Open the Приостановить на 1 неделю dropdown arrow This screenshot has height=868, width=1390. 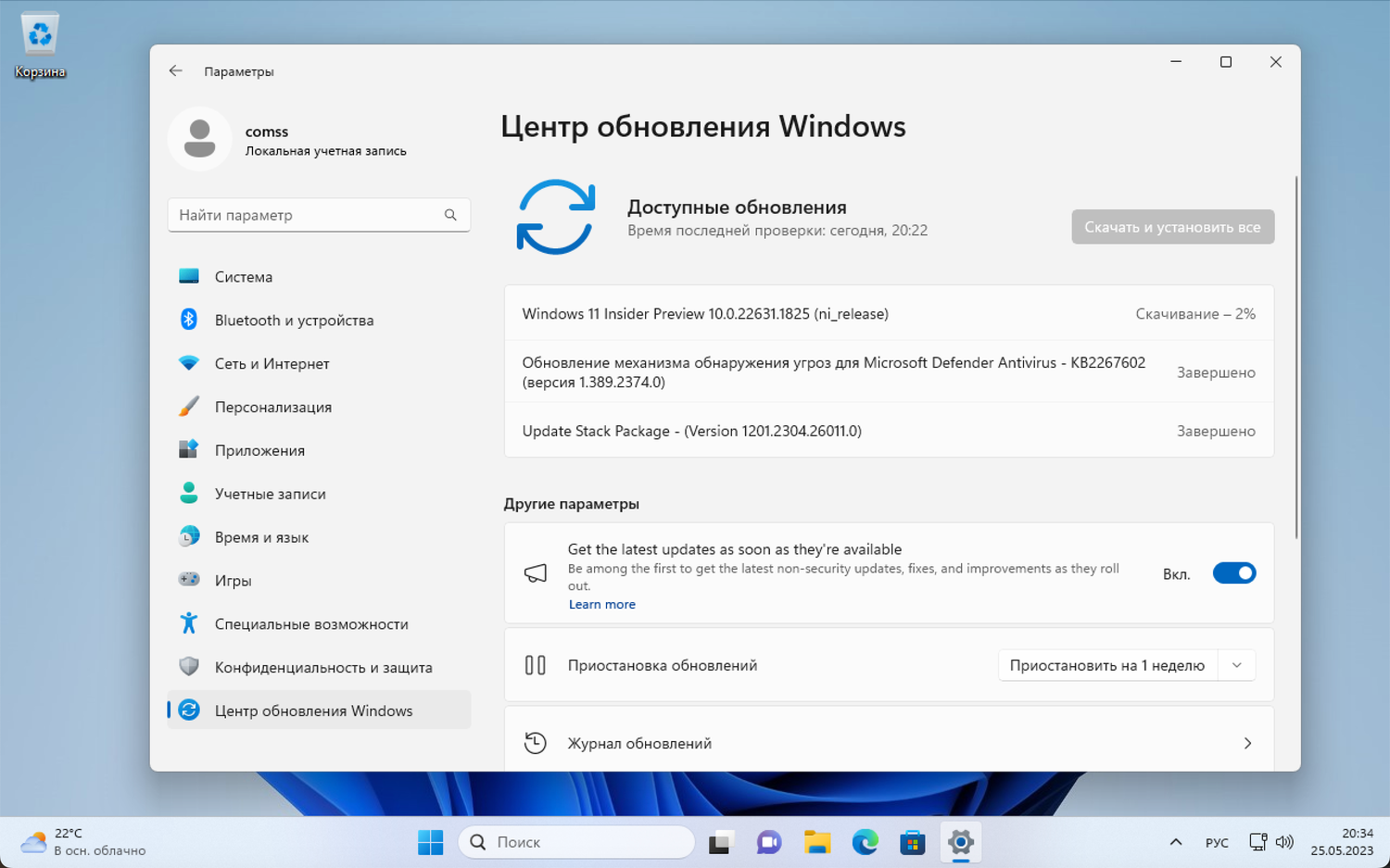click(1236, 665)
